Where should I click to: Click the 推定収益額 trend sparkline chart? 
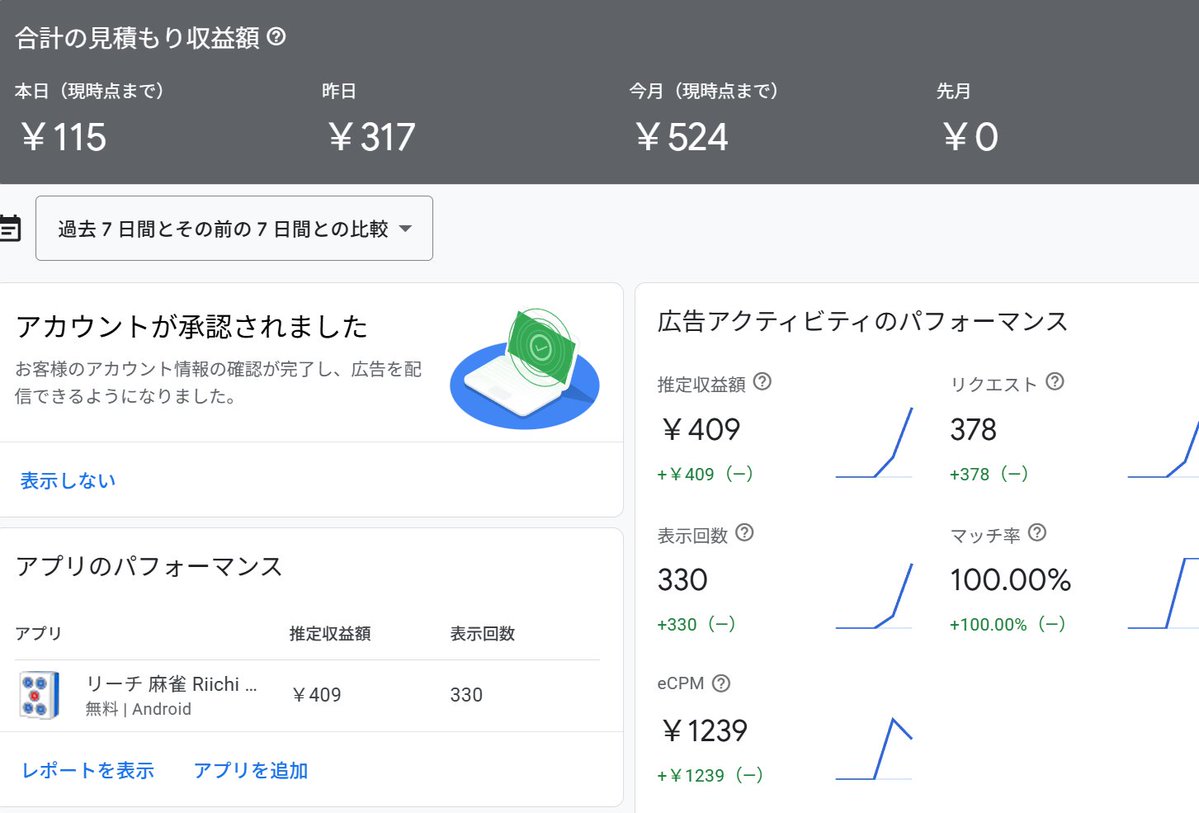point(874,443)
